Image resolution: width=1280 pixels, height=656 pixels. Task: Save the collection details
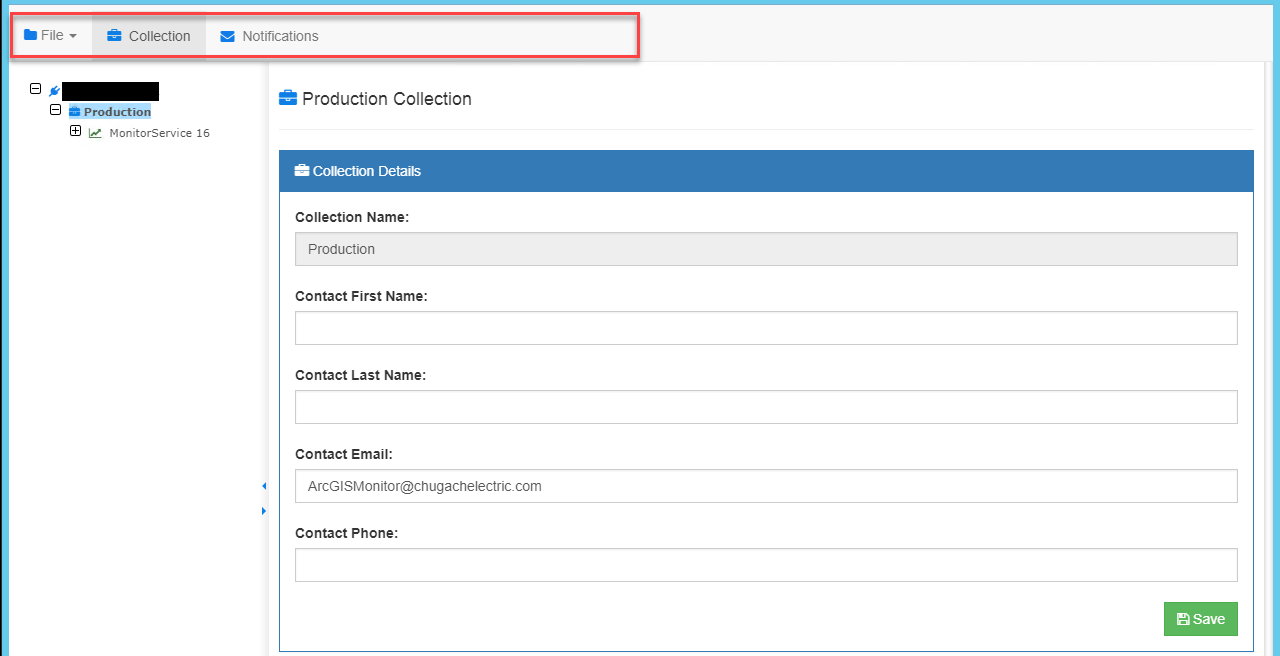pyautogui.click(x=1200, y=619)
